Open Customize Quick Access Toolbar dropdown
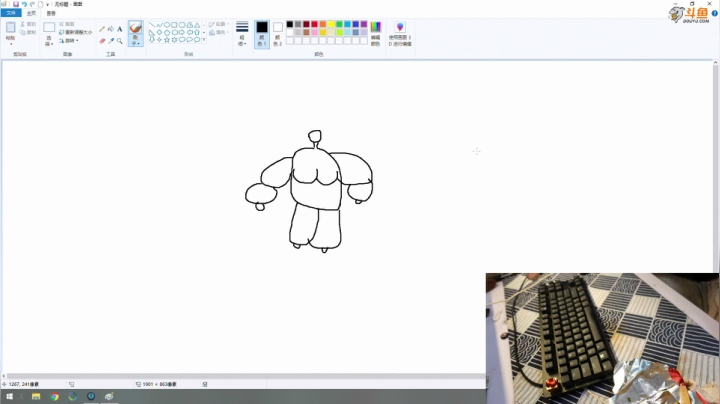 coord(47,5)
